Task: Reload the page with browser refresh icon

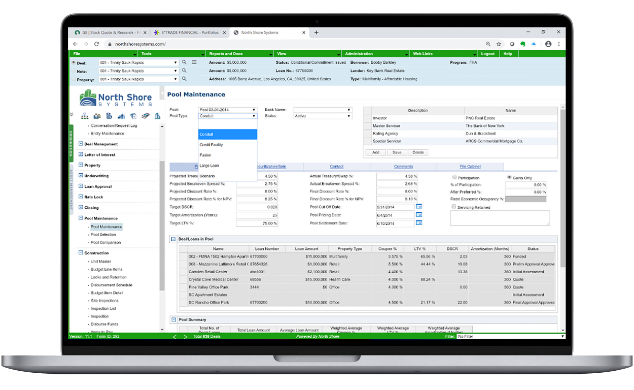Action: pyautogui.click(x=96, y=44)
